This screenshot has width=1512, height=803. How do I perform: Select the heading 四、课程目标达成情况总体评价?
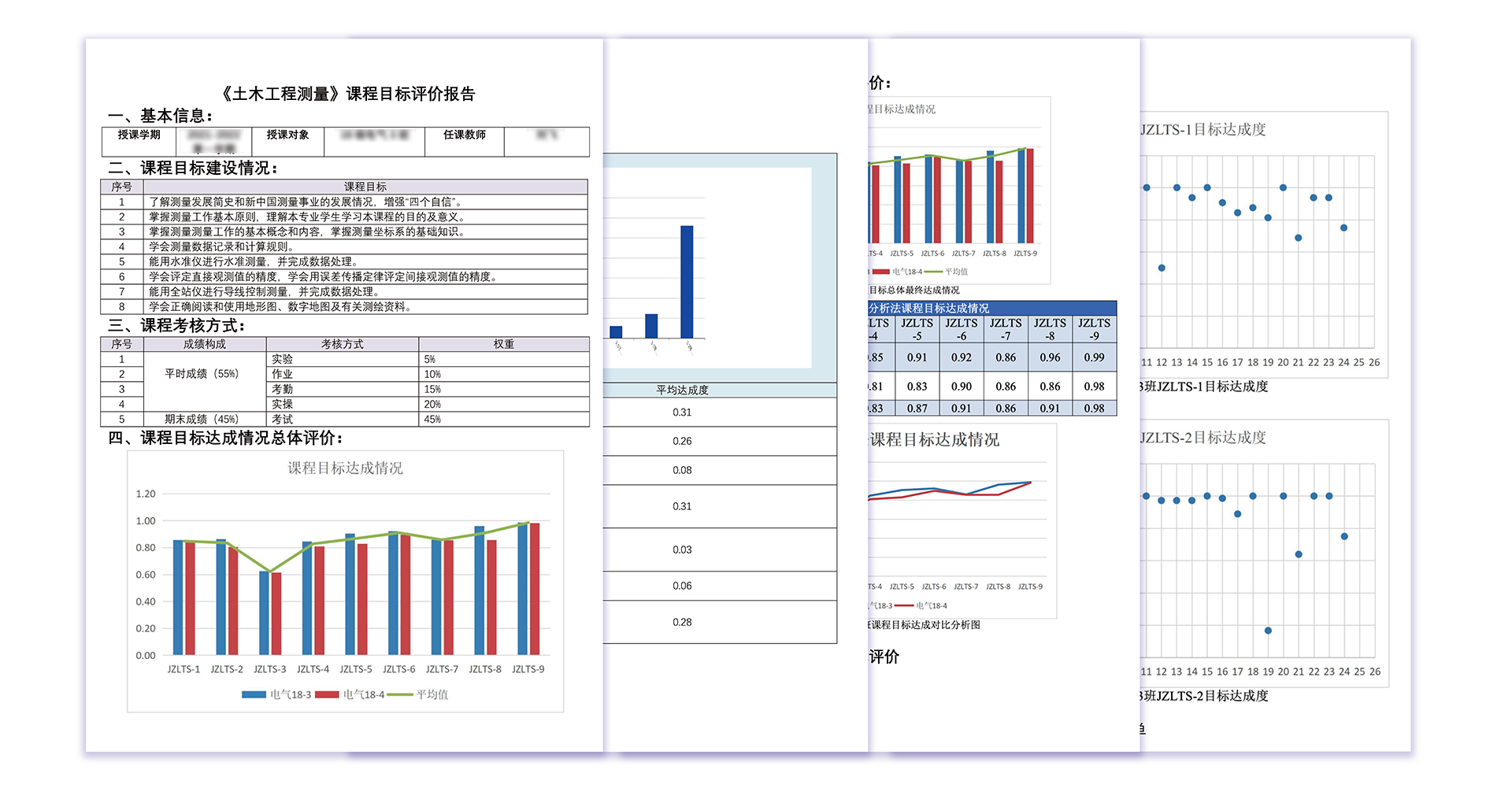(x=225, y=438)
